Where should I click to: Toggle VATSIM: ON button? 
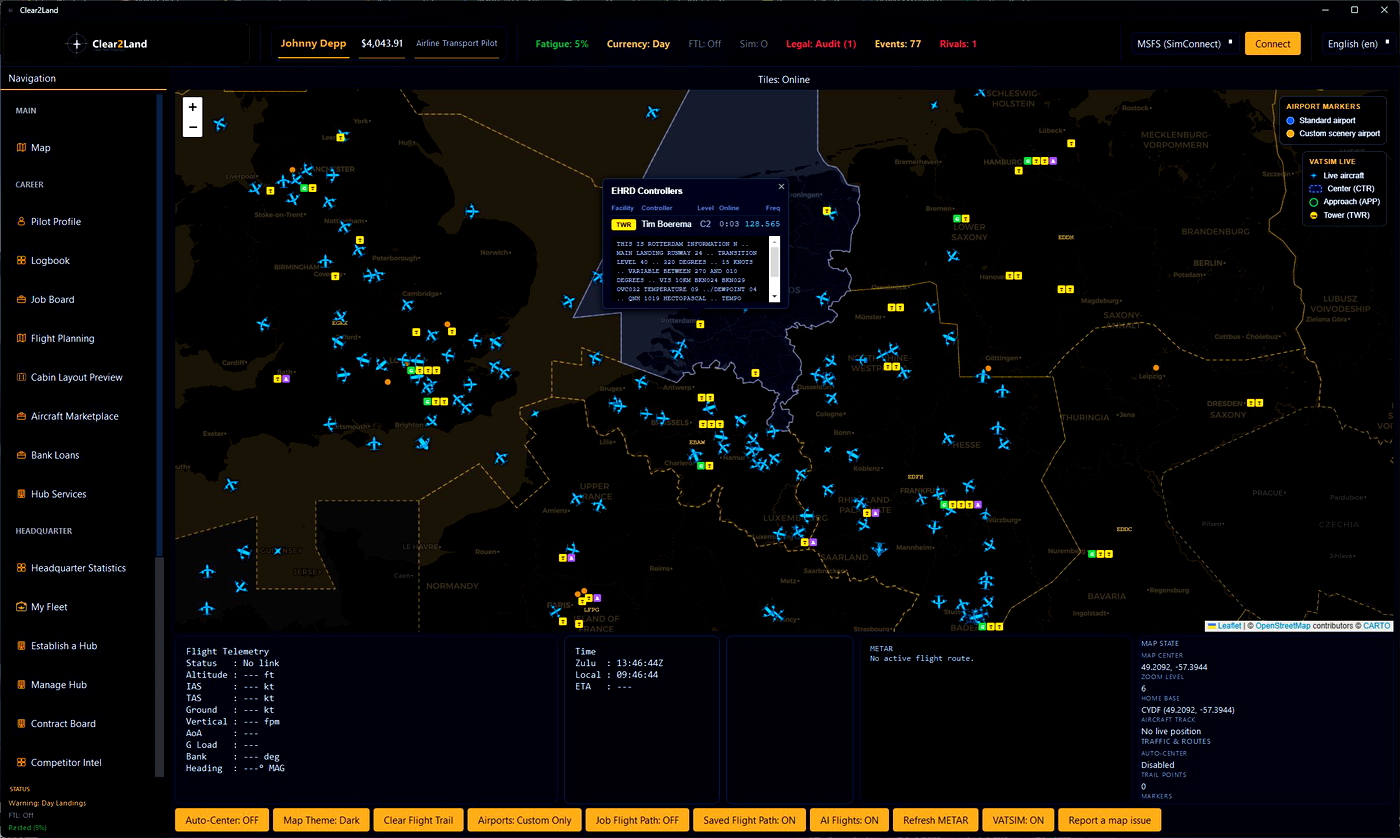click(1017, 820)
